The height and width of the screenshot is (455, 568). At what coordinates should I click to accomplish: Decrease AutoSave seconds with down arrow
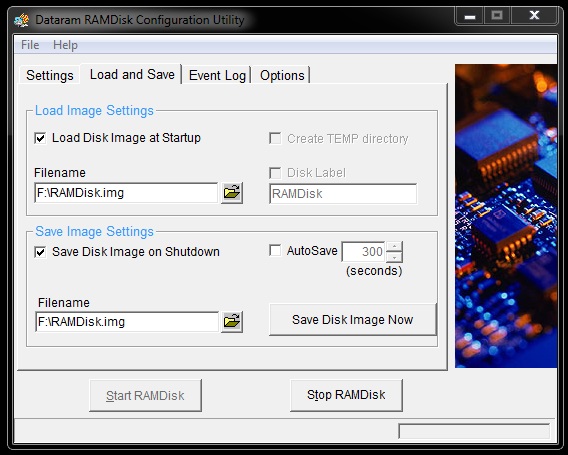click(x=394, y=257)
